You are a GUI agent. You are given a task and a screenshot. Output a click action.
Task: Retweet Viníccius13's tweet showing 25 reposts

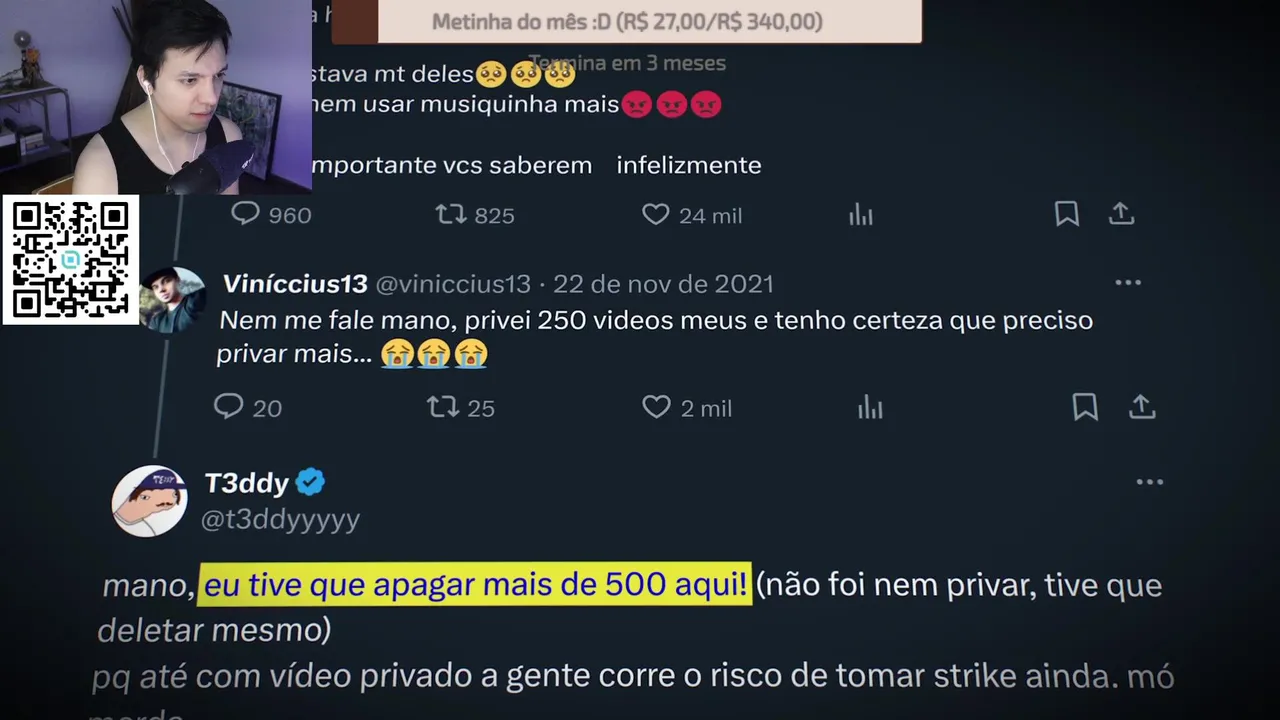pyautogui.click(x=461, y=407)
